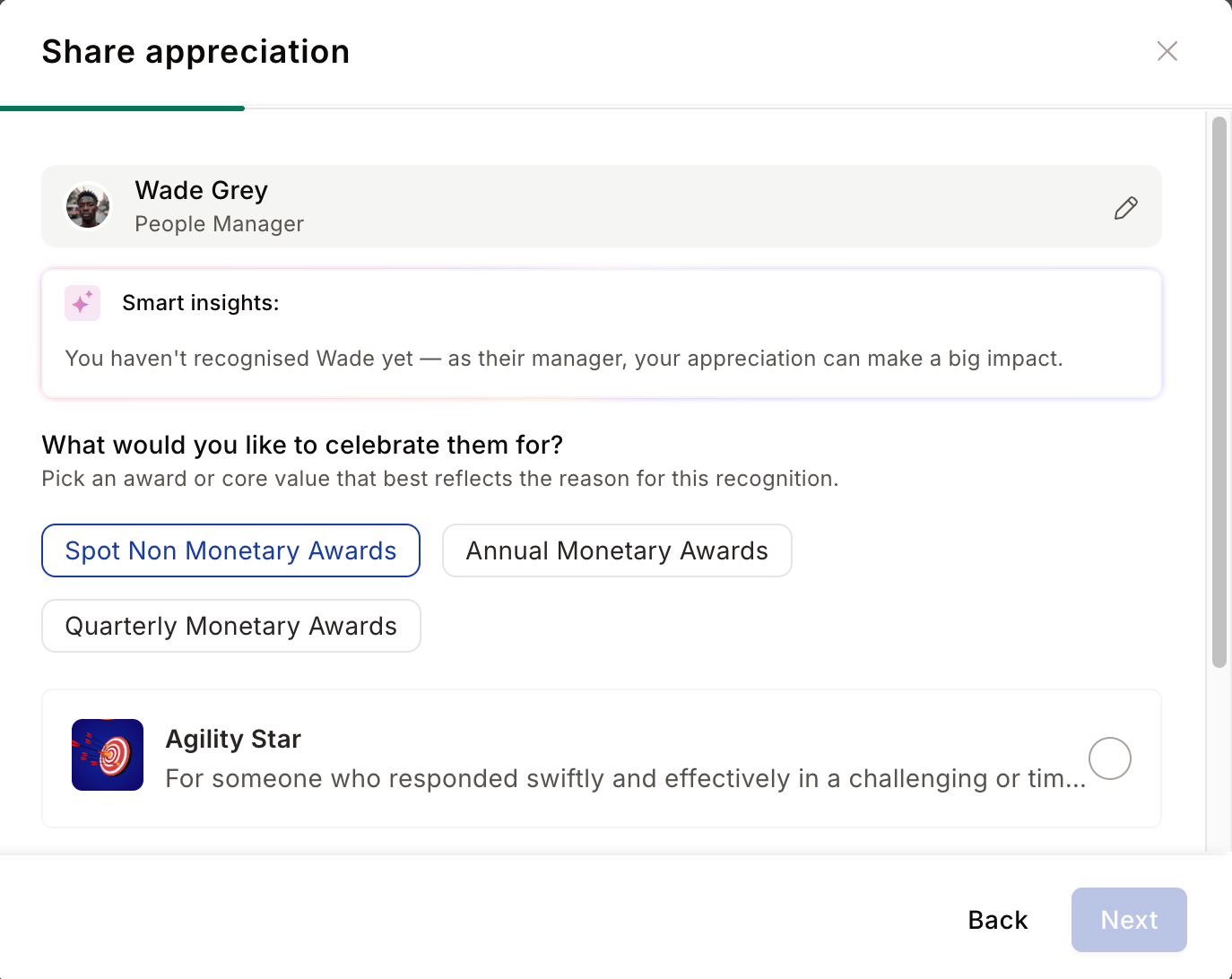Screen dimensions: 1232x979
Task: Click the dialog's vertical scrollbar
Action: [x=1219, y=392]
